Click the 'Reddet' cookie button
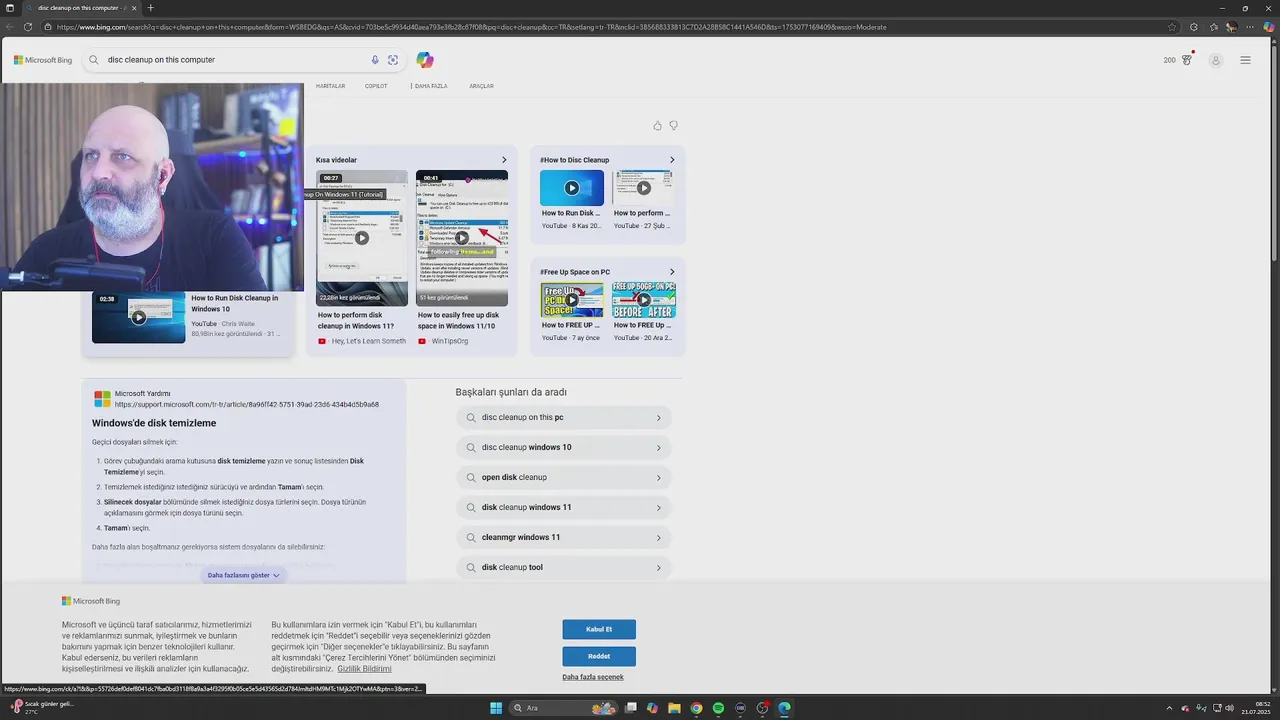This screenshot has width=1280, height=720. (599, 656)
